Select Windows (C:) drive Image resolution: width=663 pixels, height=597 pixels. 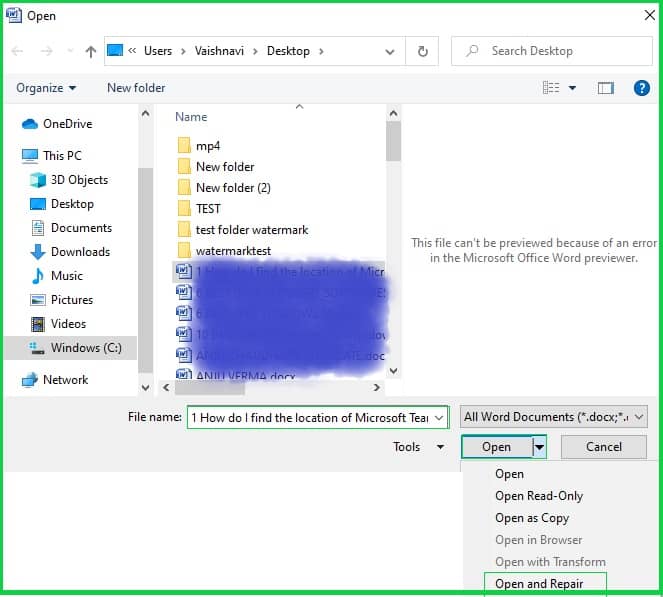[87, 348]
